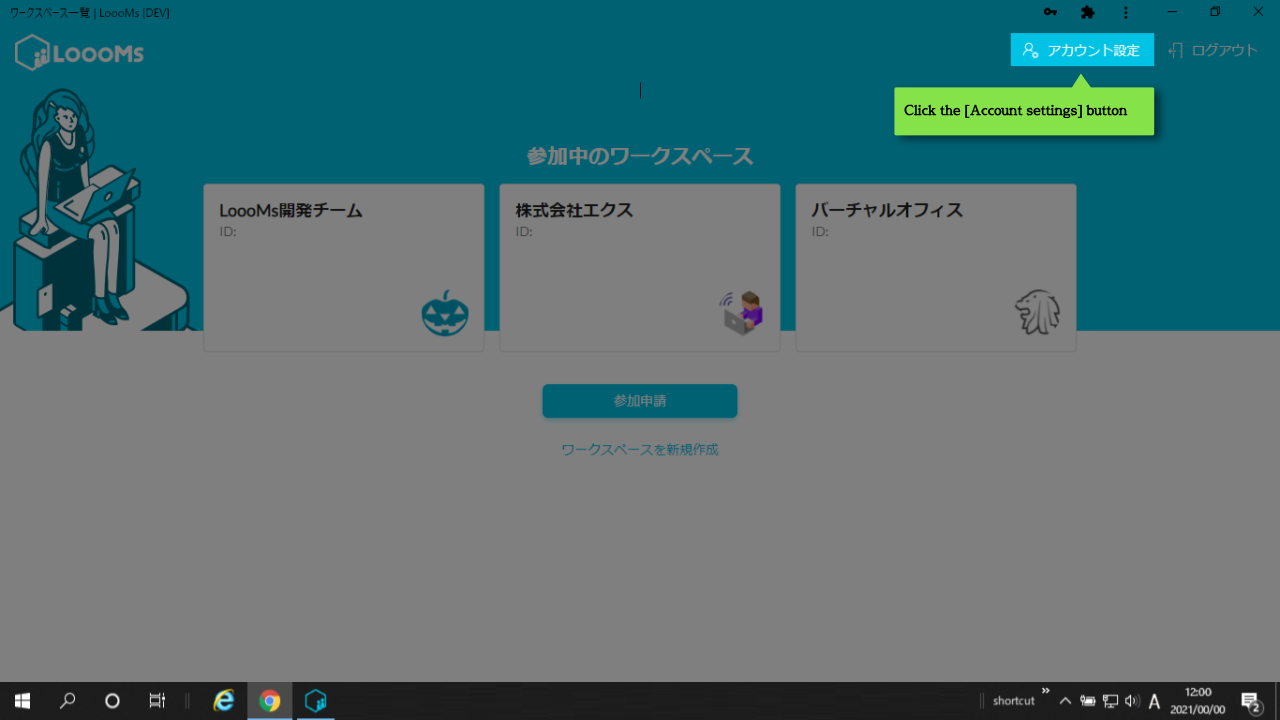Open the browser extensions puzzle icon
Screen dimensions: 1280x720
(1088, 12)
